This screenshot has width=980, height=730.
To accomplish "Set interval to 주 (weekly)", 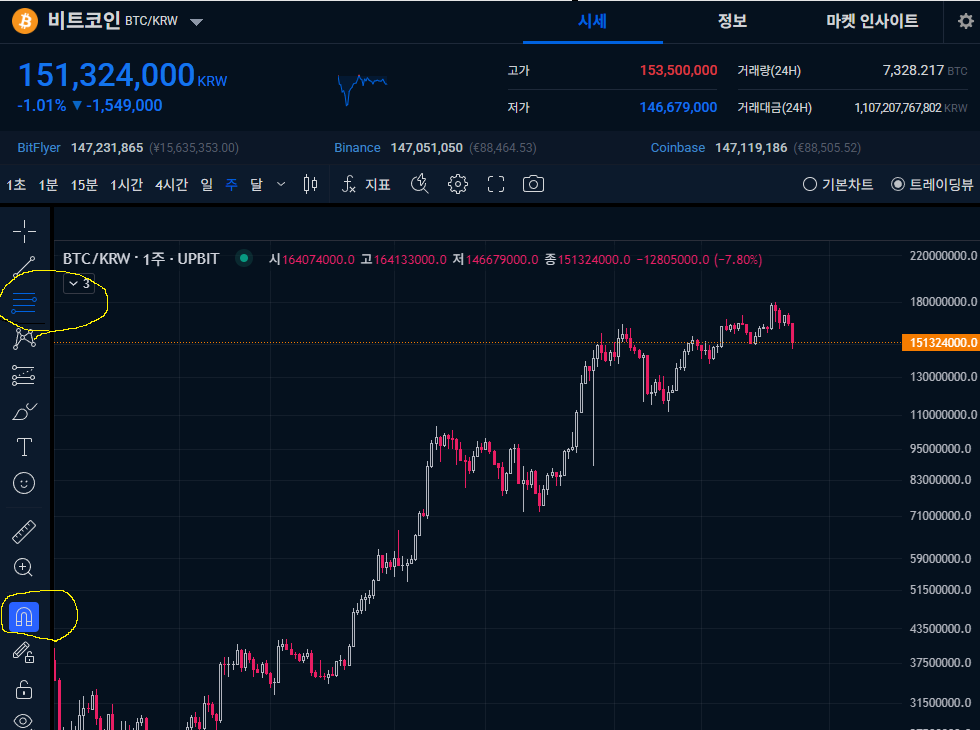I will coord(231,184).
